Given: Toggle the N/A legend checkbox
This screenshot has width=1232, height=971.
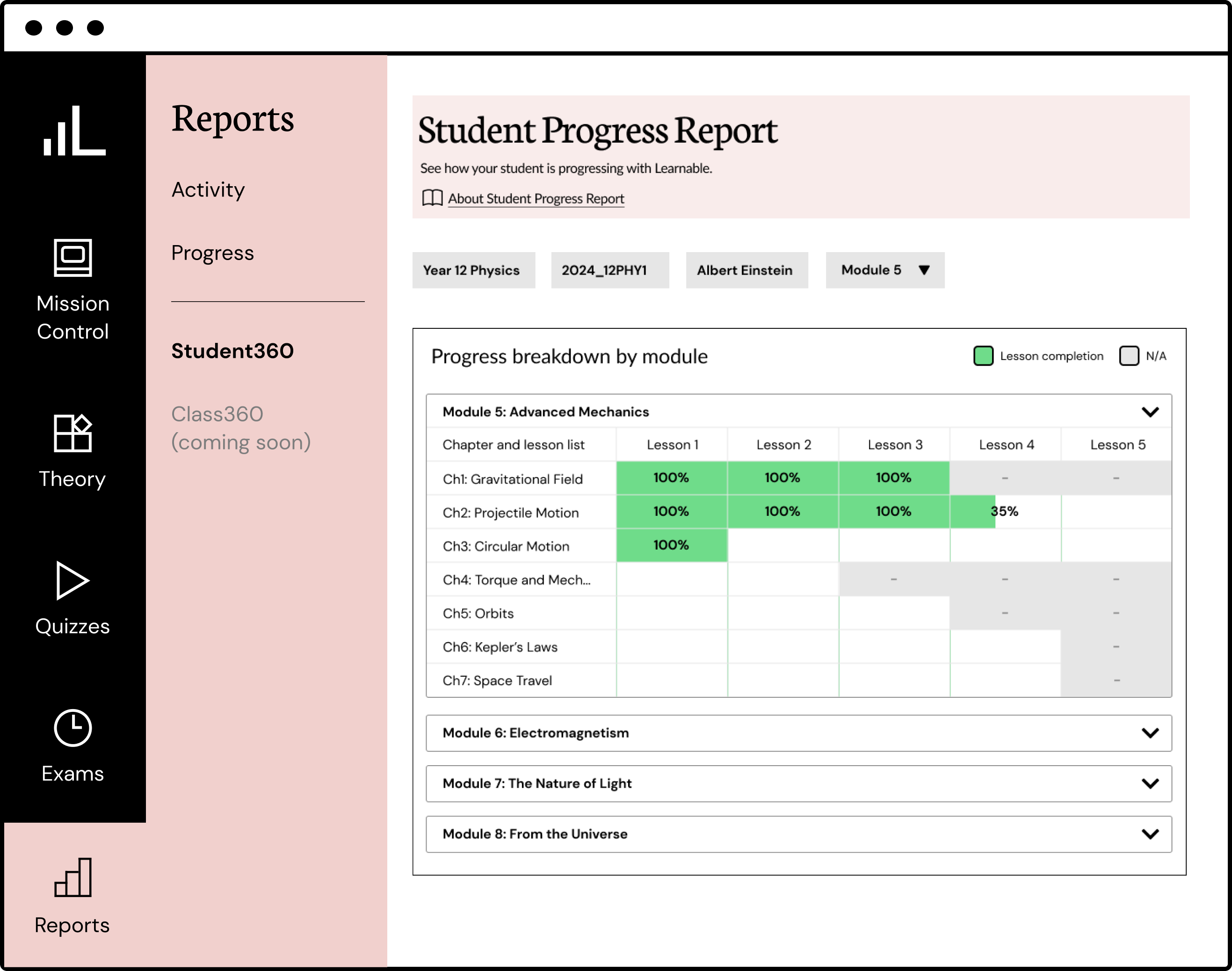Looking at the screenshot, I should coord(1129,356).
